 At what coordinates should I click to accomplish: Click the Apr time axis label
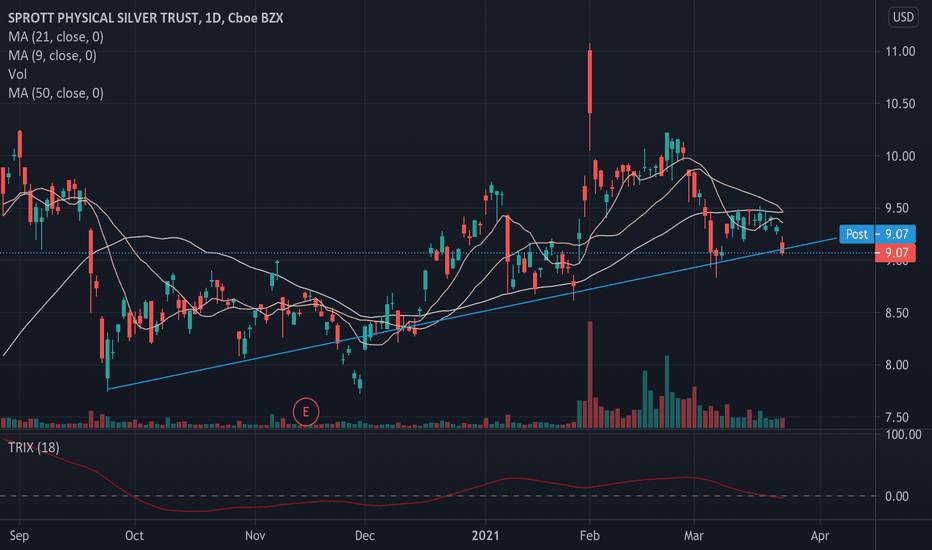820,536
